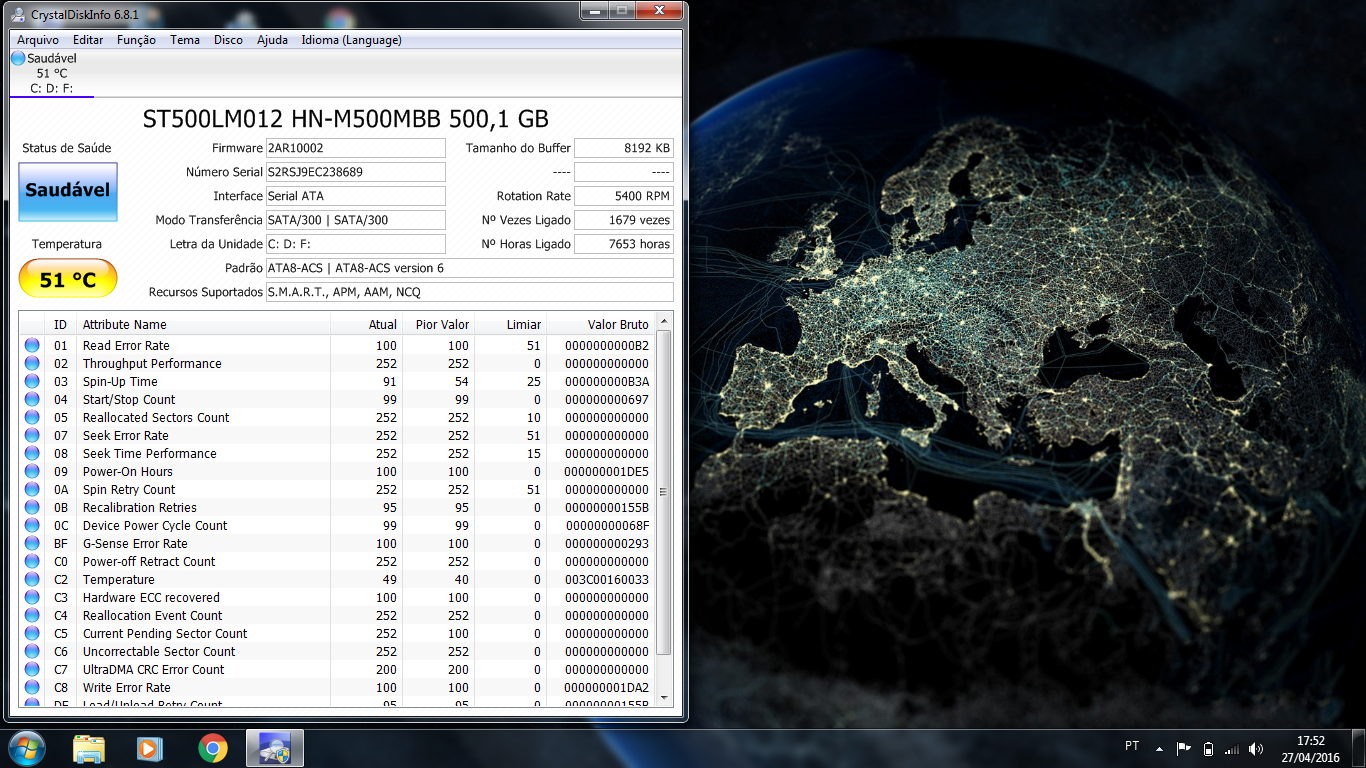
Task: Click the status orb for UltraDMA CRC Error Count
Action: coord(32,669)
